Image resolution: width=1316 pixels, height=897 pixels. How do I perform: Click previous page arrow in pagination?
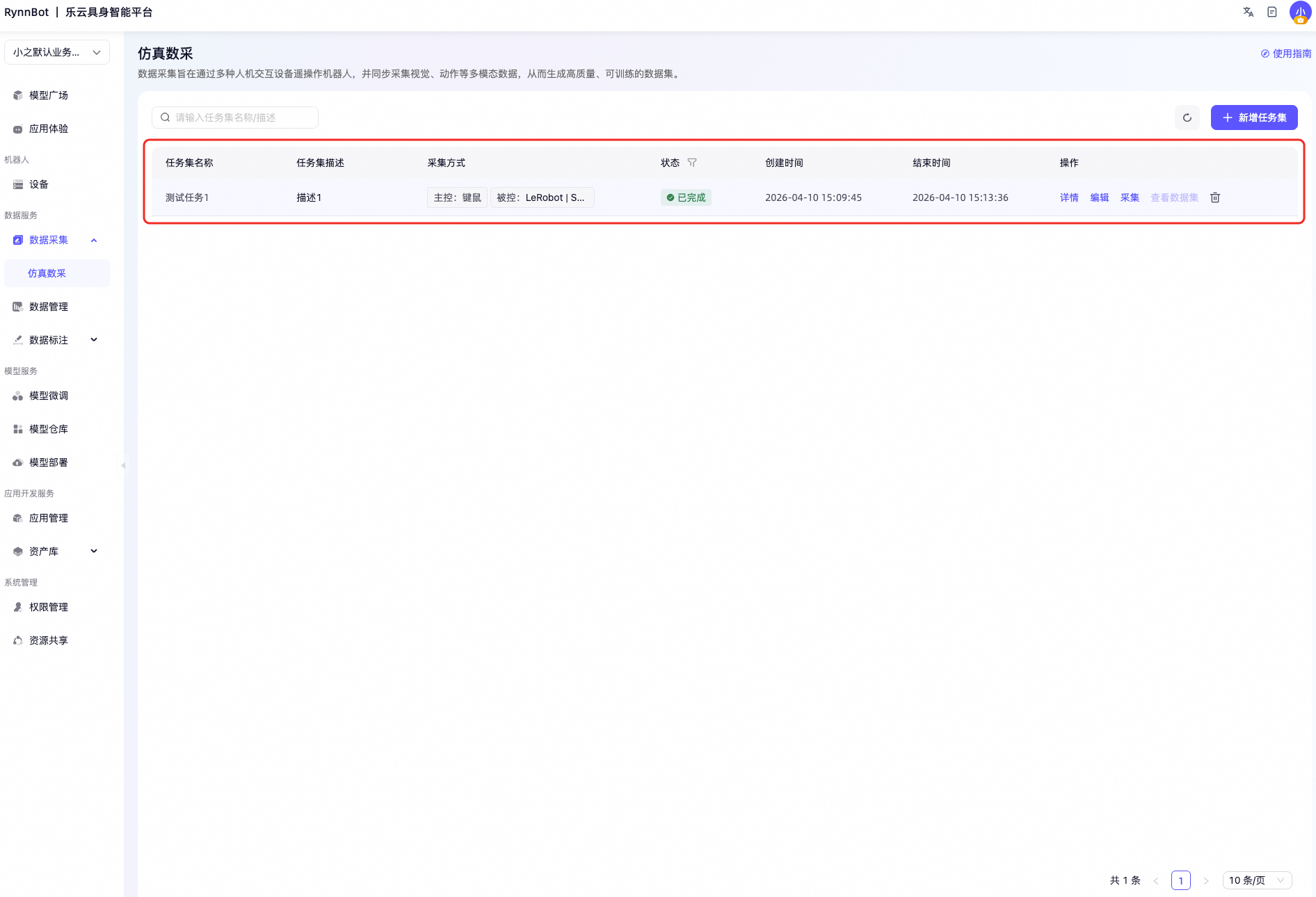click(x=1156, y=880)
